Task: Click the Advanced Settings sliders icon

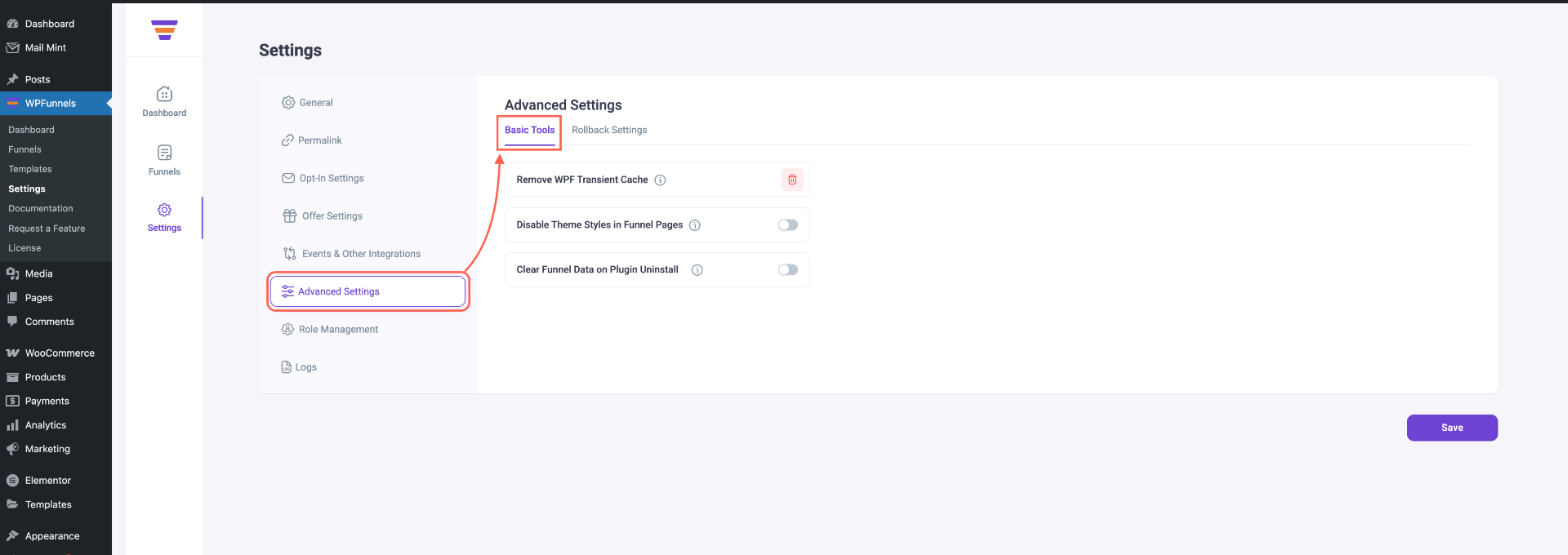Action: tap(287, 291)
